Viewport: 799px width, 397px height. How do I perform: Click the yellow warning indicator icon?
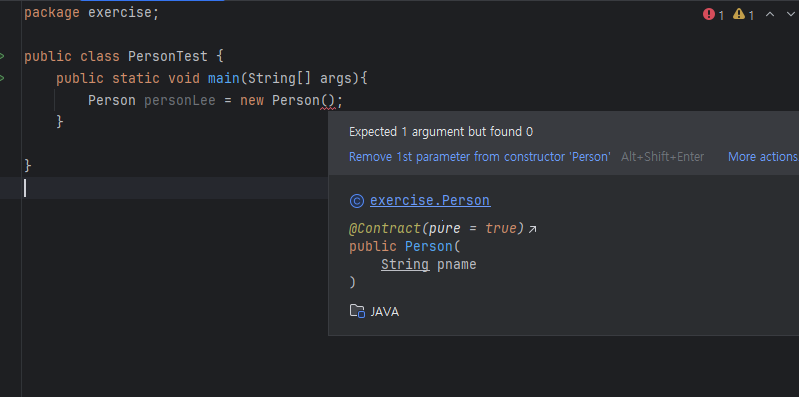(738, 14)
